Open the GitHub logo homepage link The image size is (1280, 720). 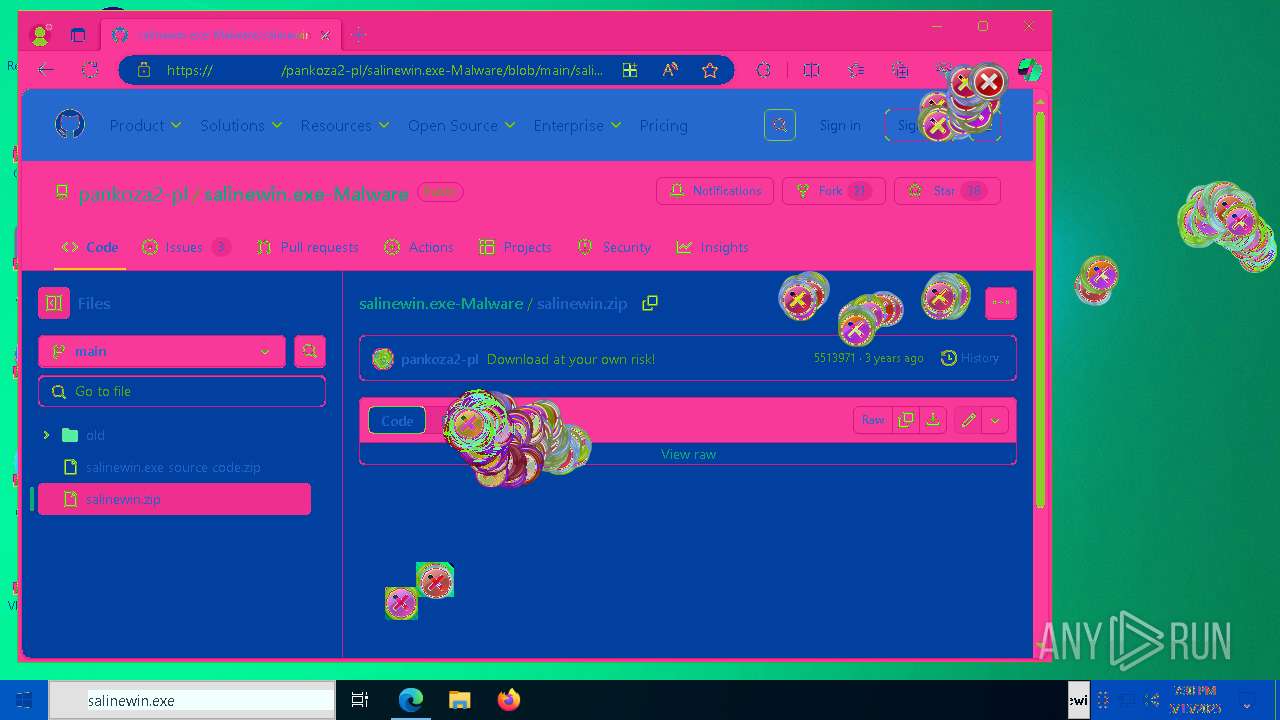tap(70, 125)
